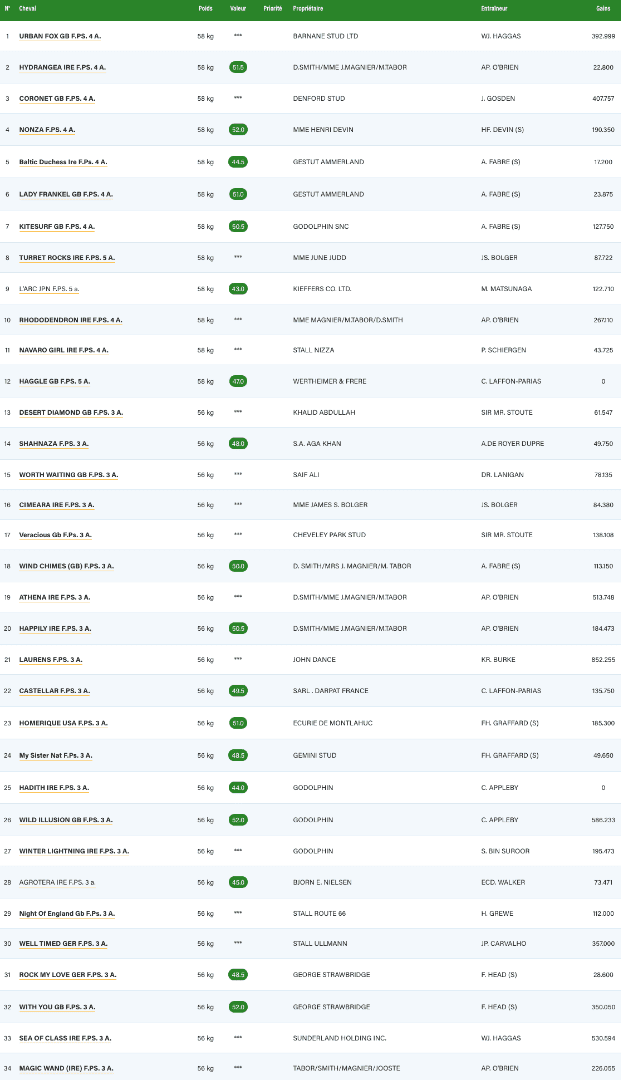
Task: Open the DESERT DIAMOND GB horse link
Action: (x=71, y=413)
